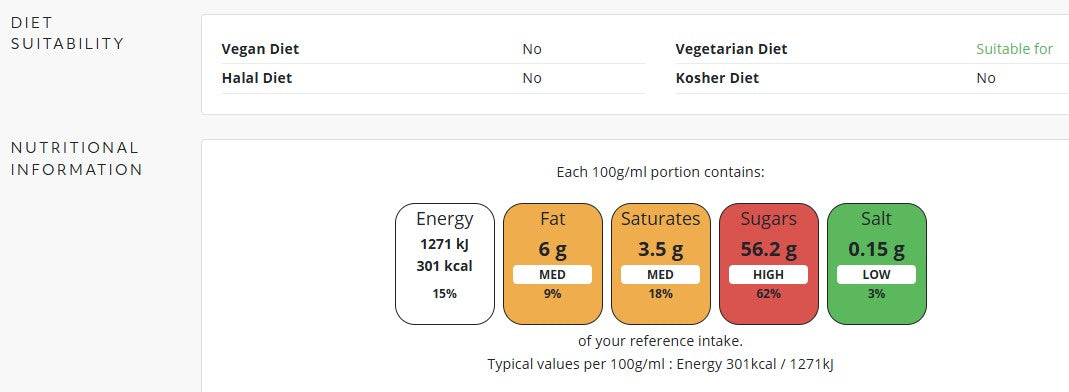Select the Saturates 3.5 g tile

click(x=661, y=264)
